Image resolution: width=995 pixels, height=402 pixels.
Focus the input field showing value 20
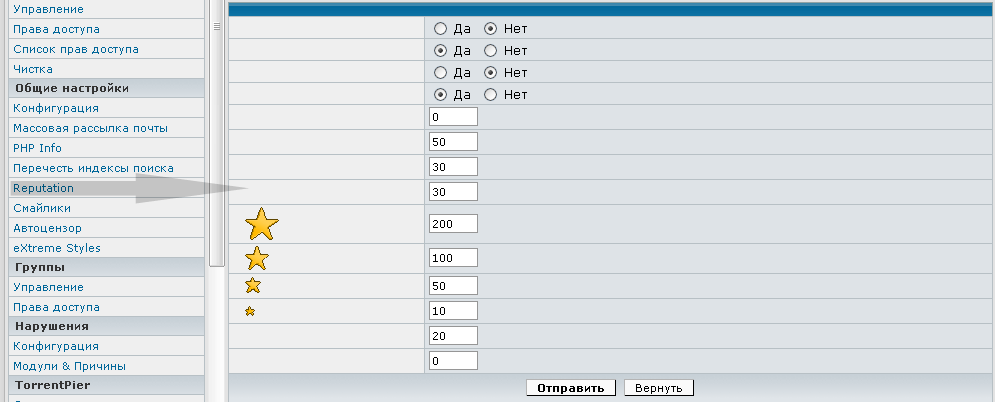coord(453,335)
